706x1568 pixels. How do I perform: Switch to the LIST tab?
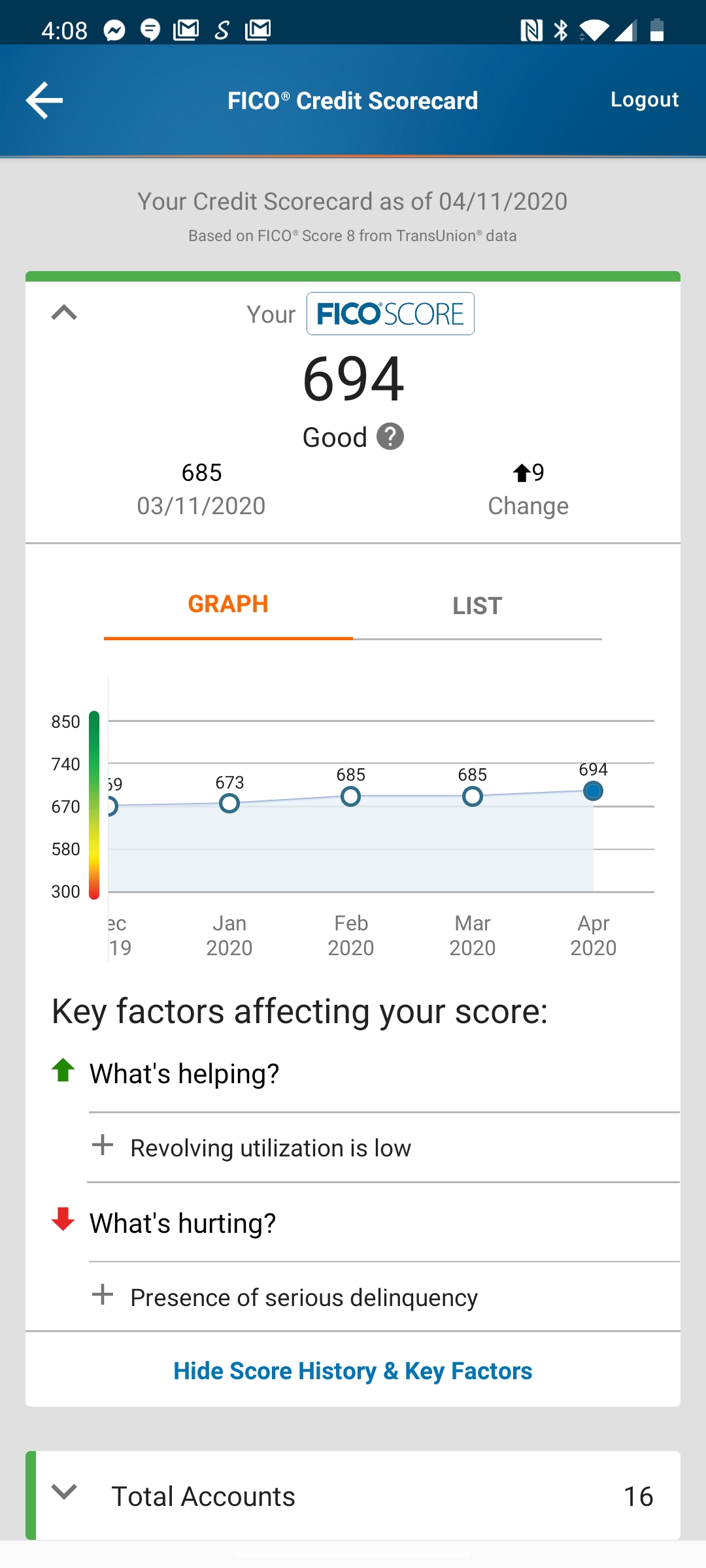477,606
